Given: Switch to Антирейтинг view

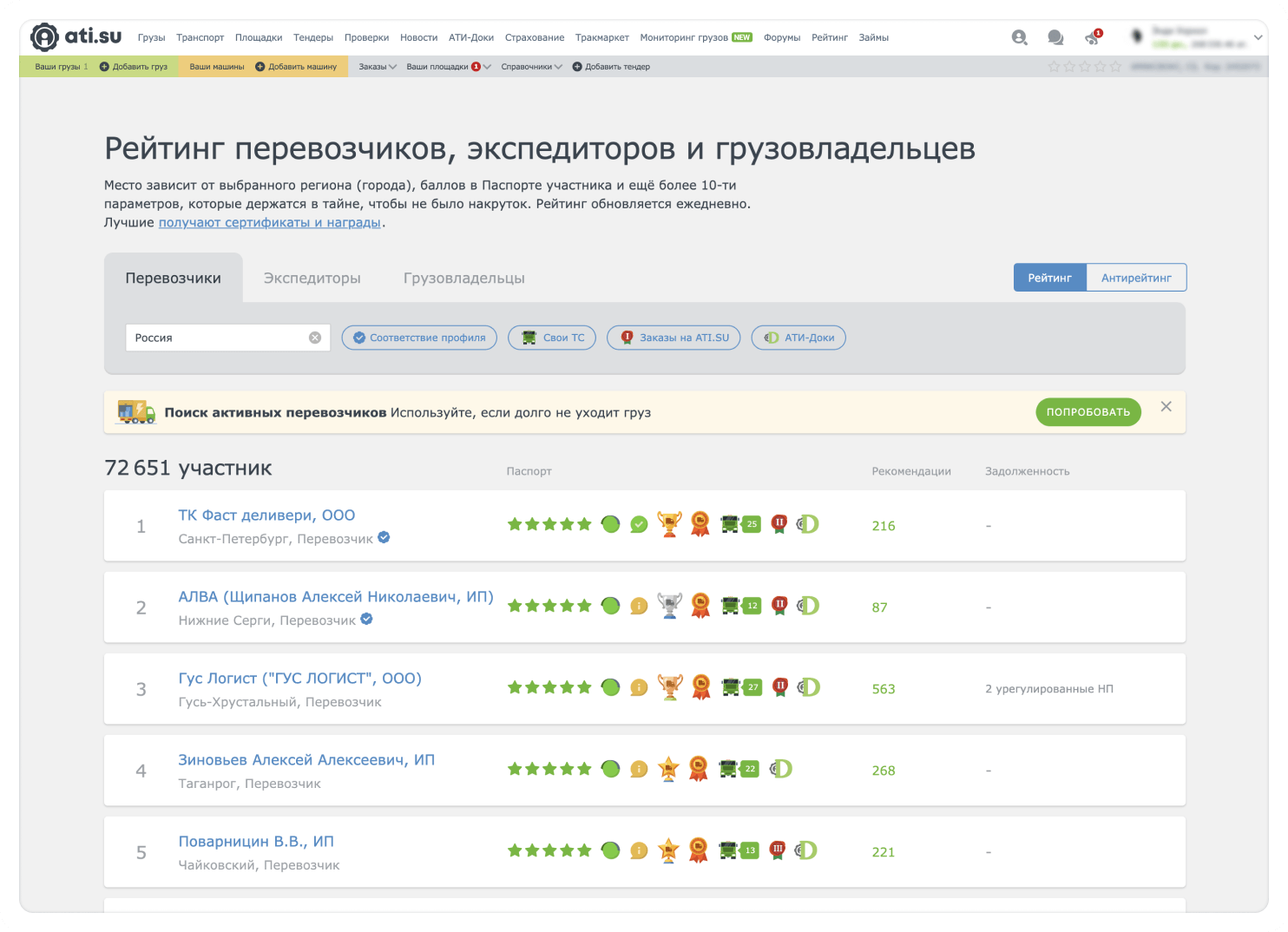Looking at the screenshot, I should (1136, 278).
